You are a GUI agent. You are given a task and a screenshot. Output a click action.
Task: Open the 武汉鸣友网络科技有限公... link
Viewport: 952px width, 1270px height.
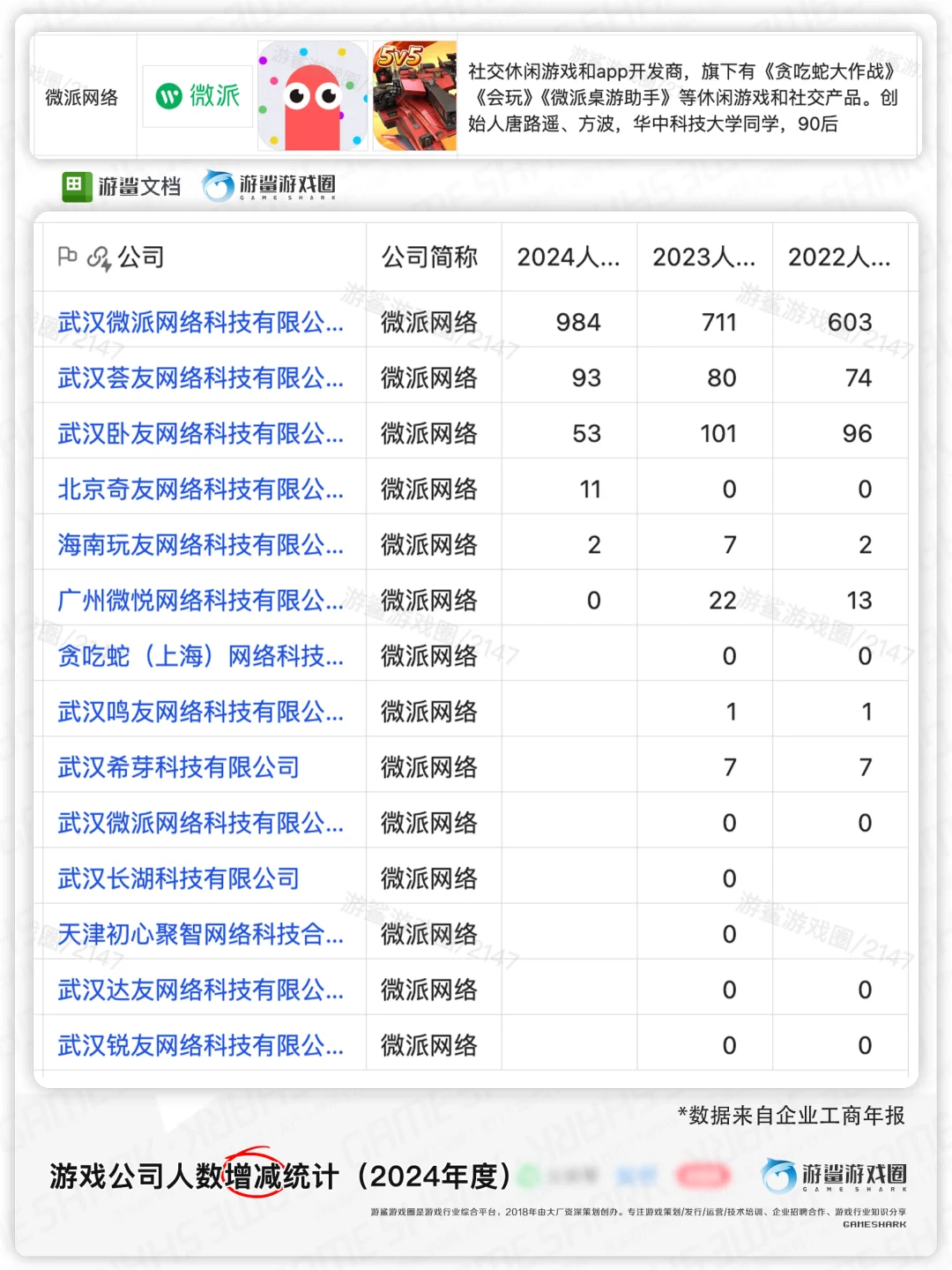coord(200,711)
